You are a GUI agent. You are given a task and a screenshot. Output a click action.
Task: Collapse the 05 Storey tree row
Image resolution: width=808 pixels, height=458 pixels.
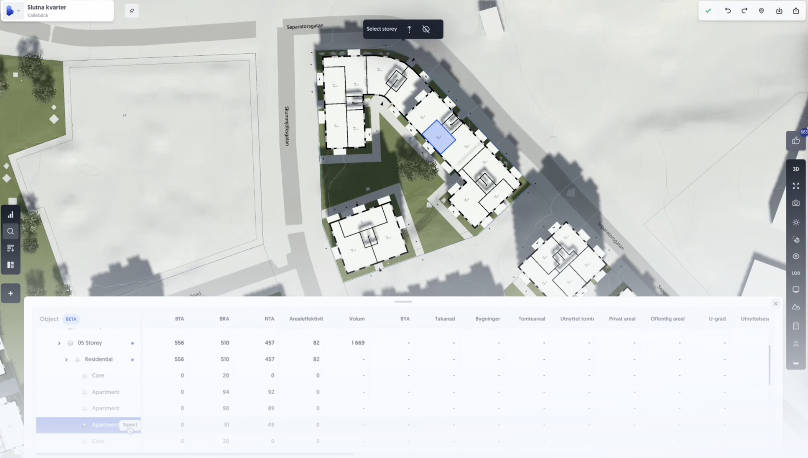(x=59, y=343)
